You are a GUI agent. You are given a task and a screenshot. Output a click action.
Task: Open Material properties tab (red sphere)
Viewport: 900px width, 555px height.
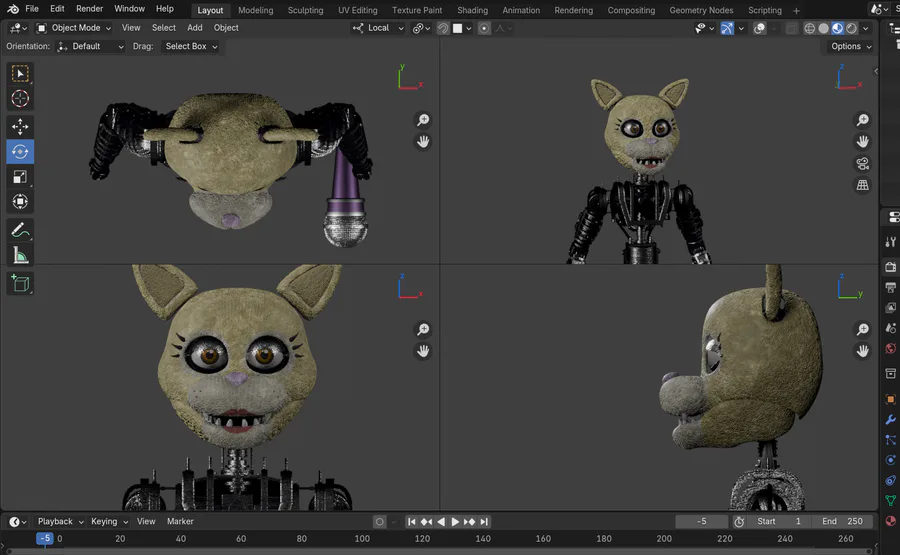click(x=891, y=521)
